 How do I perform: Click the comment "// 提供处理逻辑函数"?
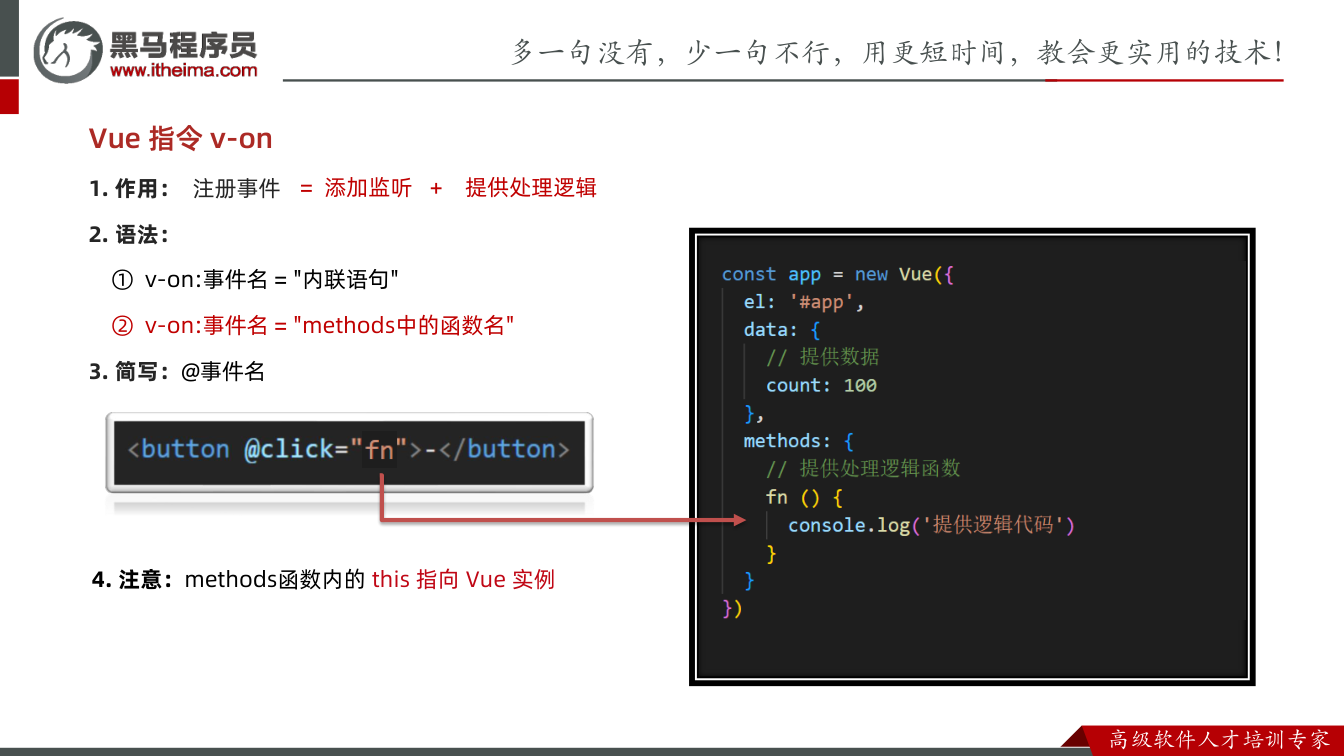(x=863, y=468)
